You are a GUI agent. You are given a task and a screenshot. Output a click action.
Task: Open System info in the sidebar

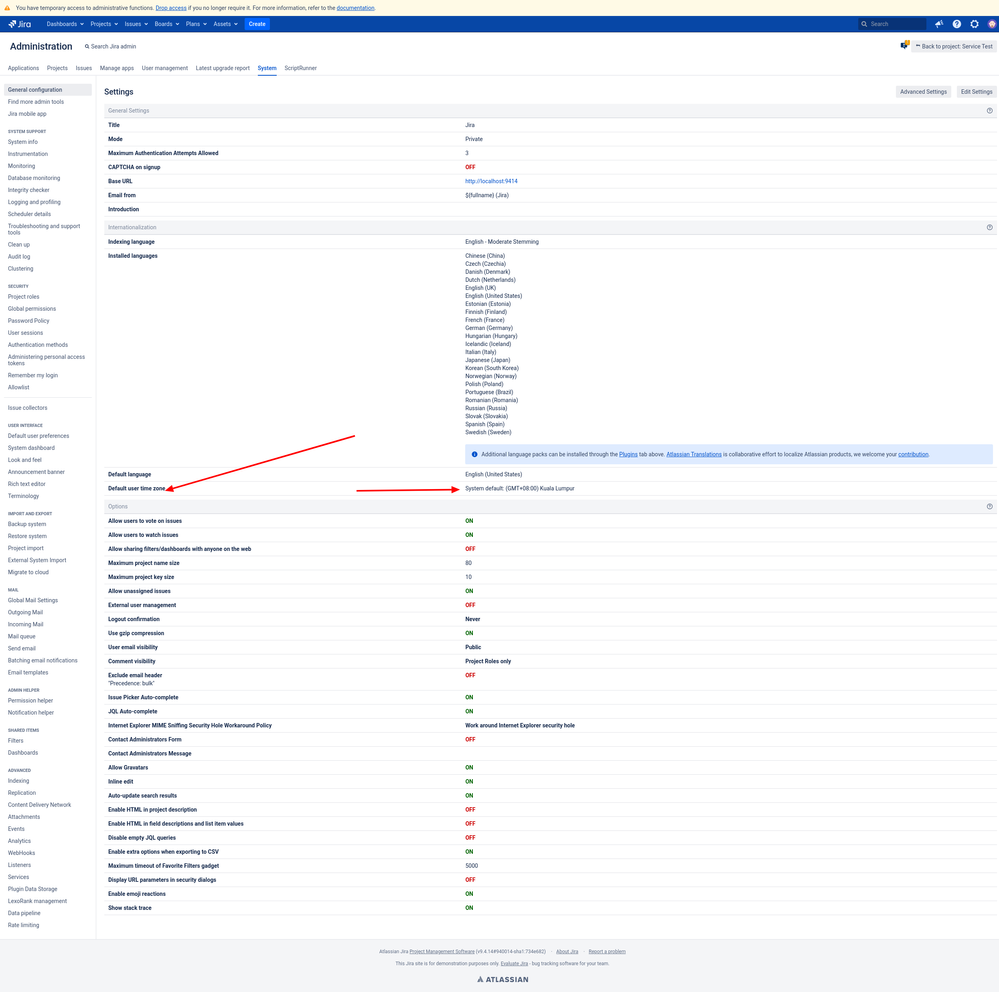pos(23,142)
